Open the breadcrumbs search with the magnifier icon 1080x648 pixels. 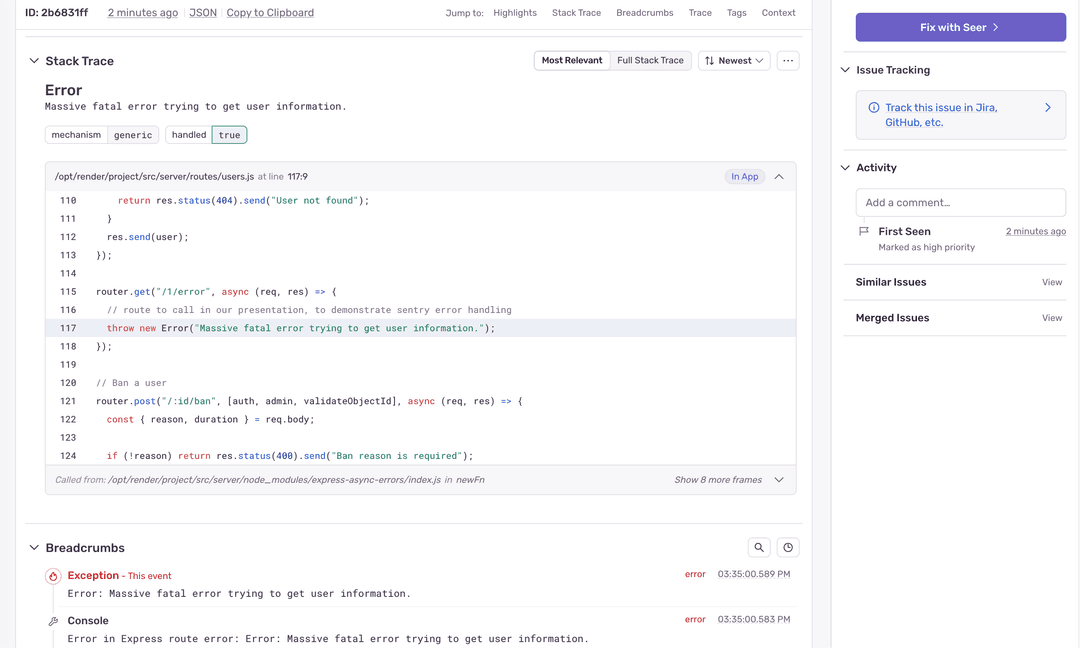pyautogui.click(x=759, y=547)
